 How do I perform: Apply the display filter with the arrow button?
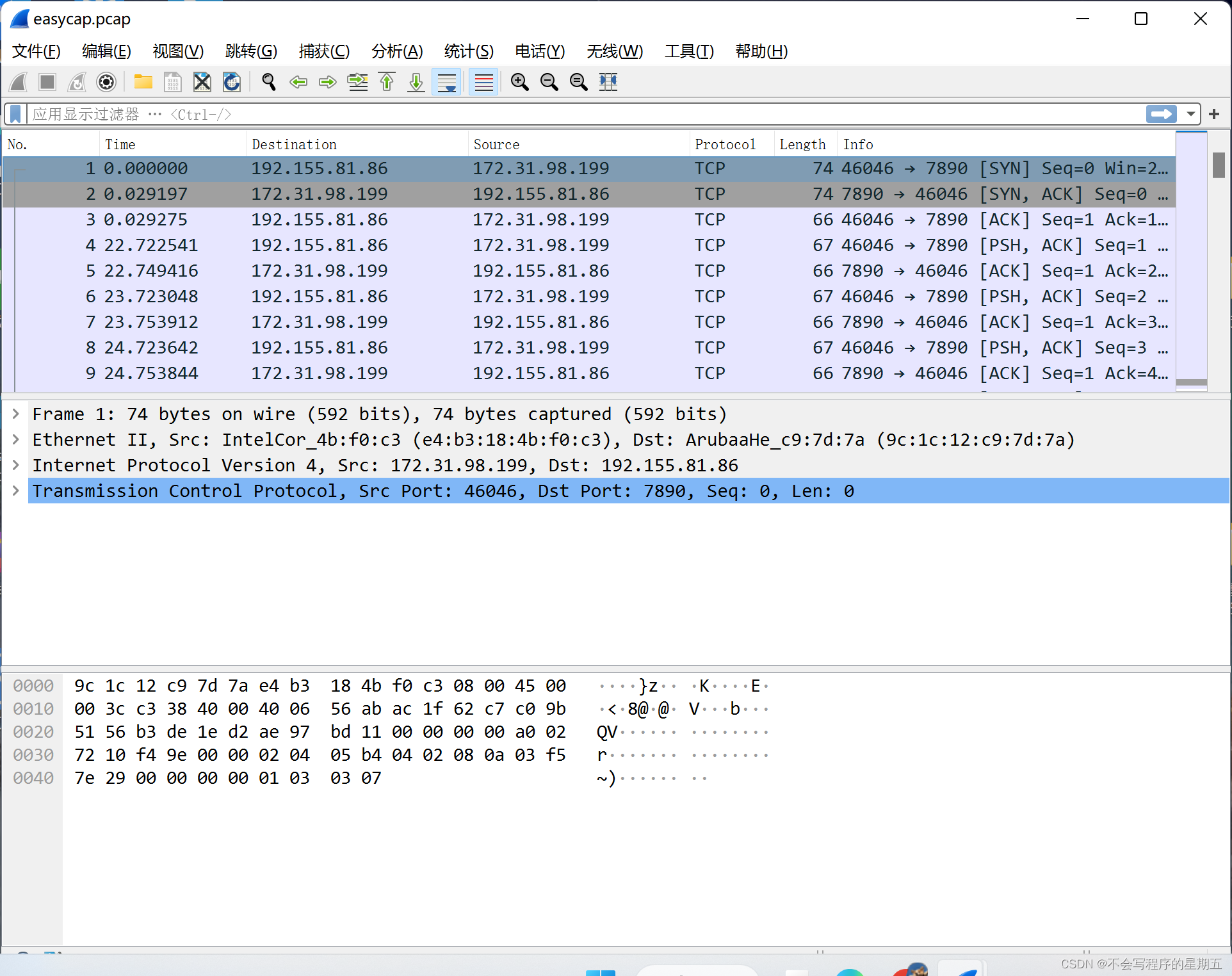[x=1162, y=114]
